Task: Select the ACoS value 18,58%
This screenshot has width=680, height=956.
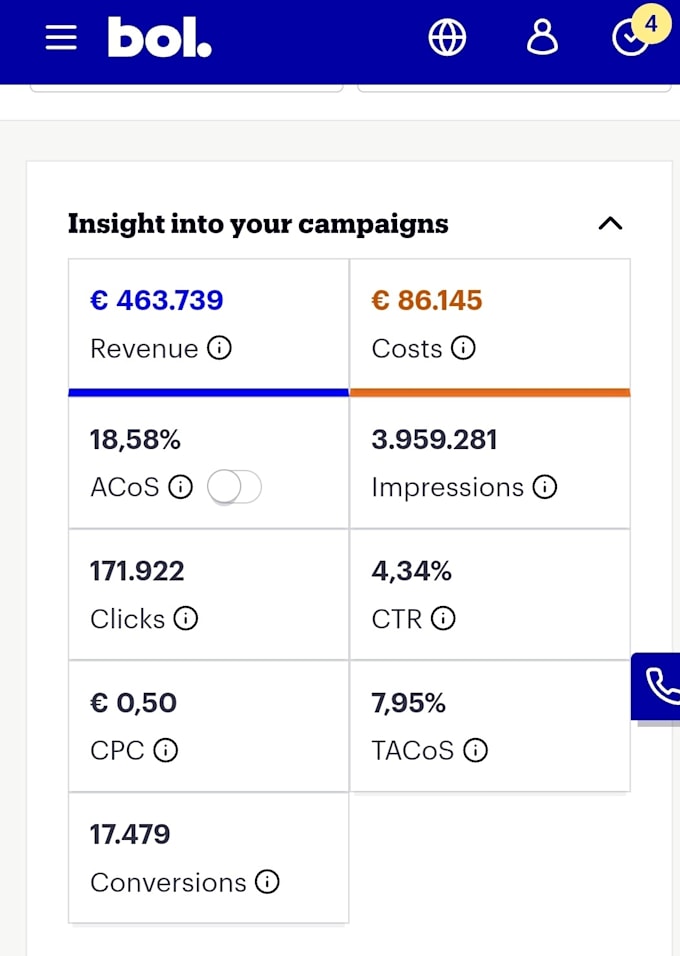Action: (x=135, y=440)
